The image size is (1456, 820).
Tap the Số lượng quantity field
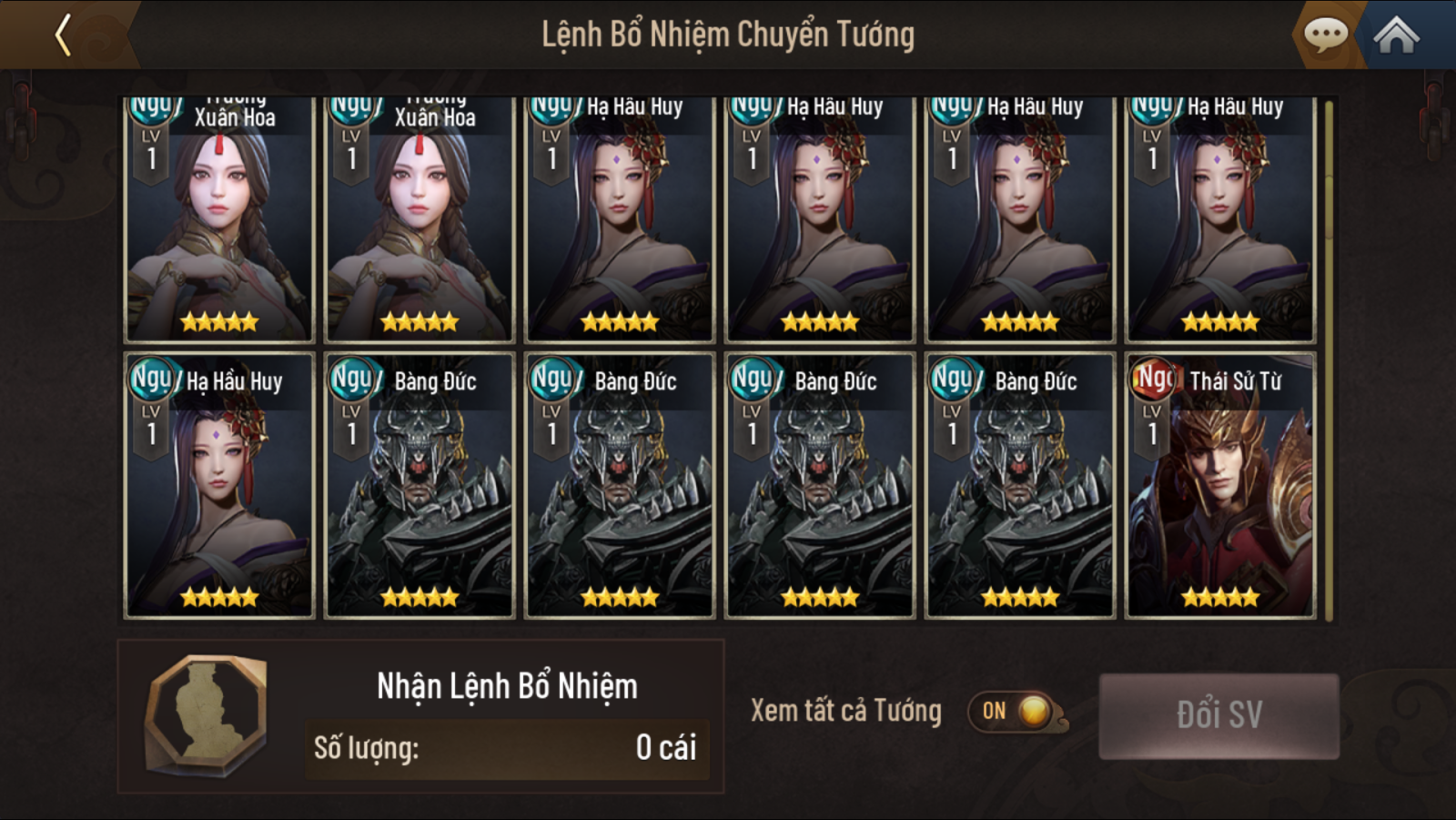pos(507,748)
